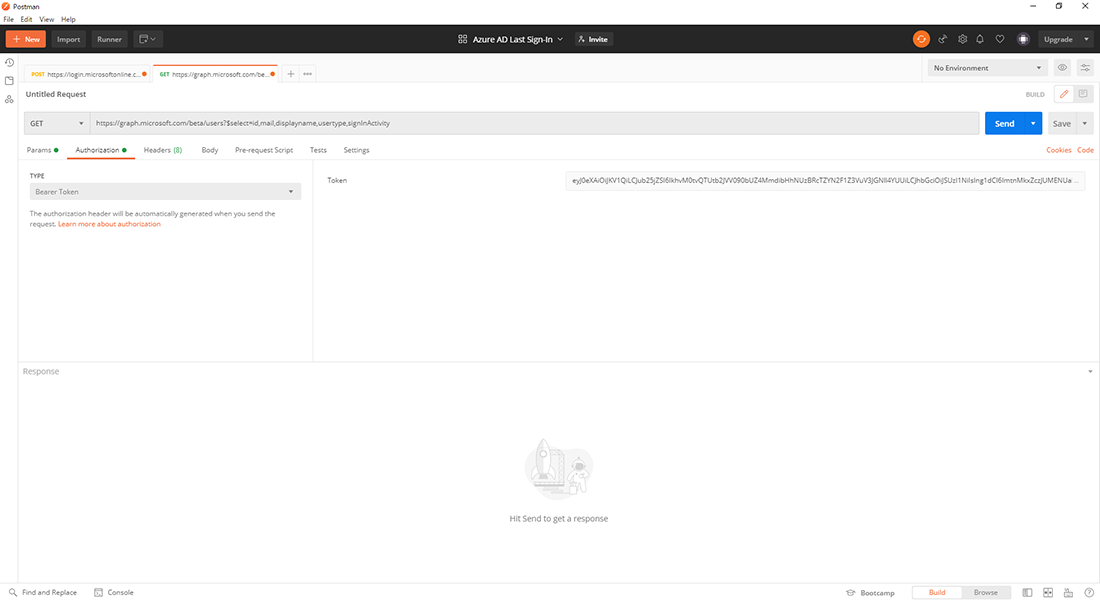Screen dimensions: 1100x602
Task: Open the Runner
Action: click(x=109, y=39)
